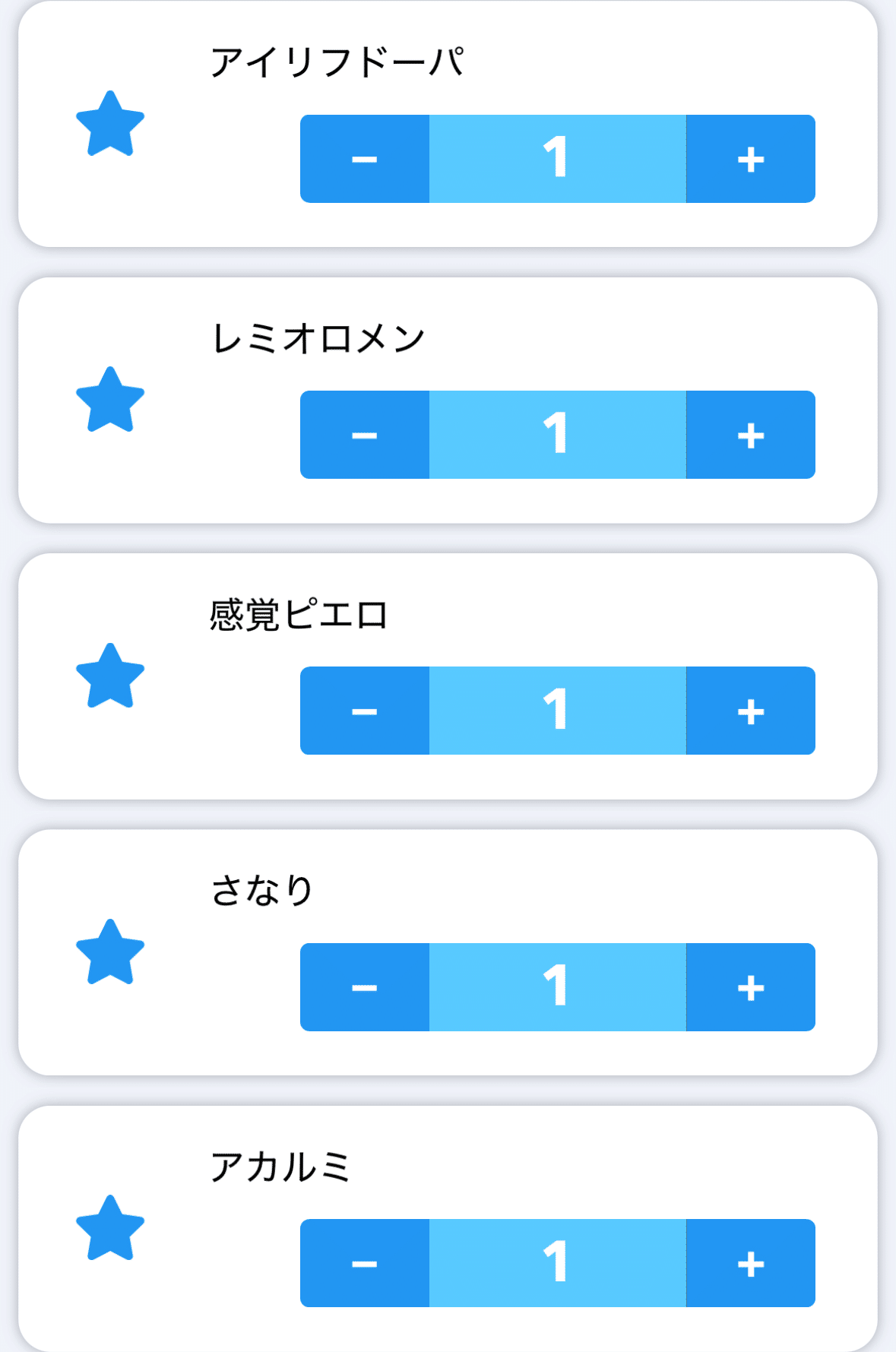Reduce the 感覚ピエロ quantity by one

click(x=365, y=711)
